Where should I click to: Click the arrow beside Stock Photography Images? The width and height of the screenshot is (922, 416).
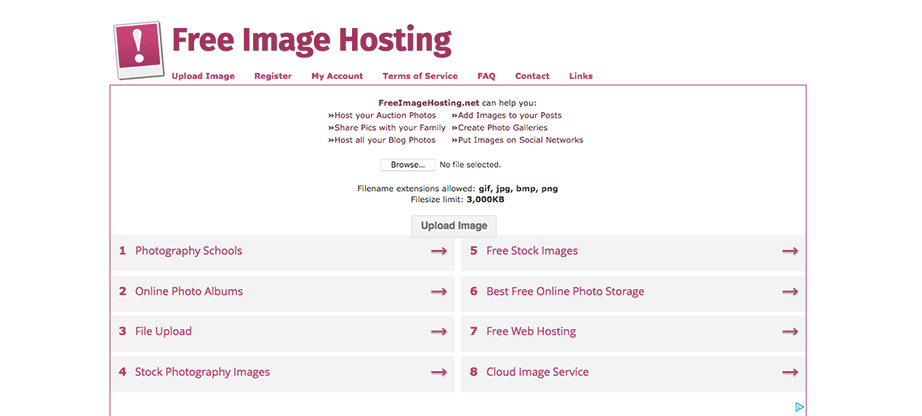coord(439,372)
